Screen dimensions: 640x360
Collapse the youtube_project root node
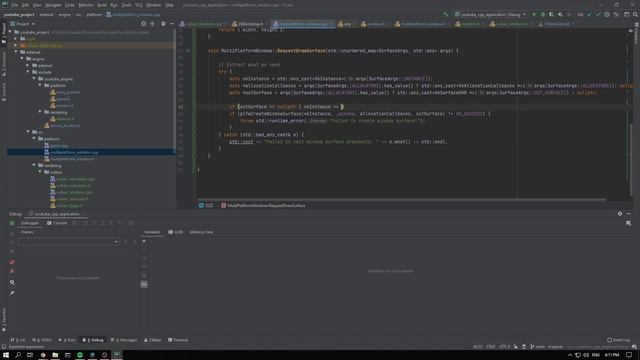tap(10, 32)
